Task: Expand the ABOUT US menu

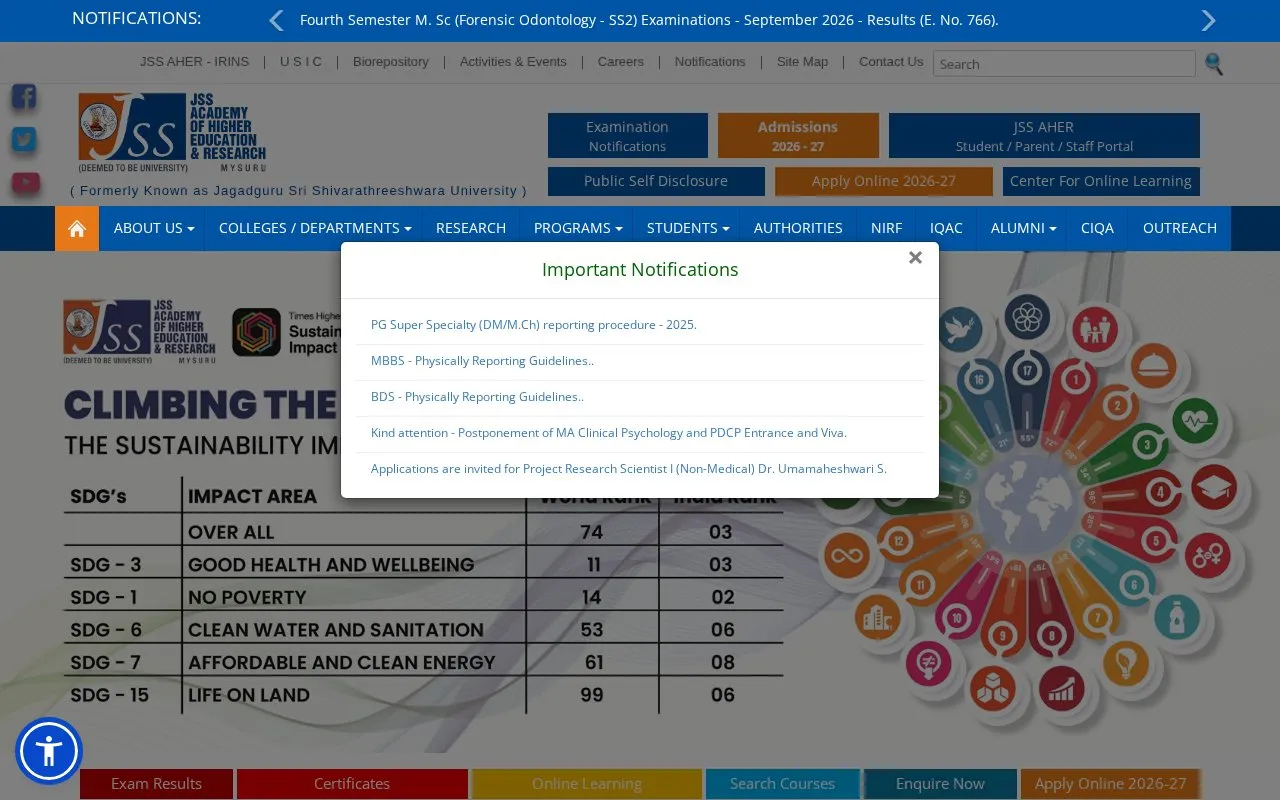Action: (154, 228)
